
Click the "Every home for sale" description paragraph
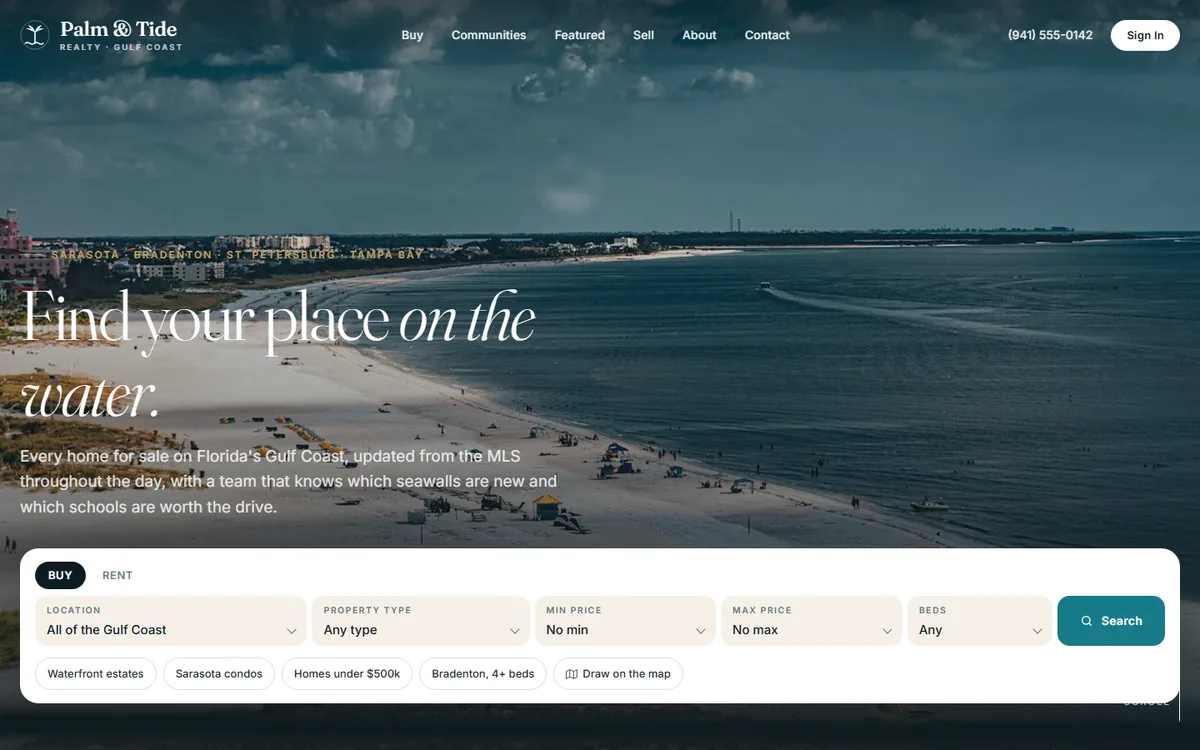(289, 481)
